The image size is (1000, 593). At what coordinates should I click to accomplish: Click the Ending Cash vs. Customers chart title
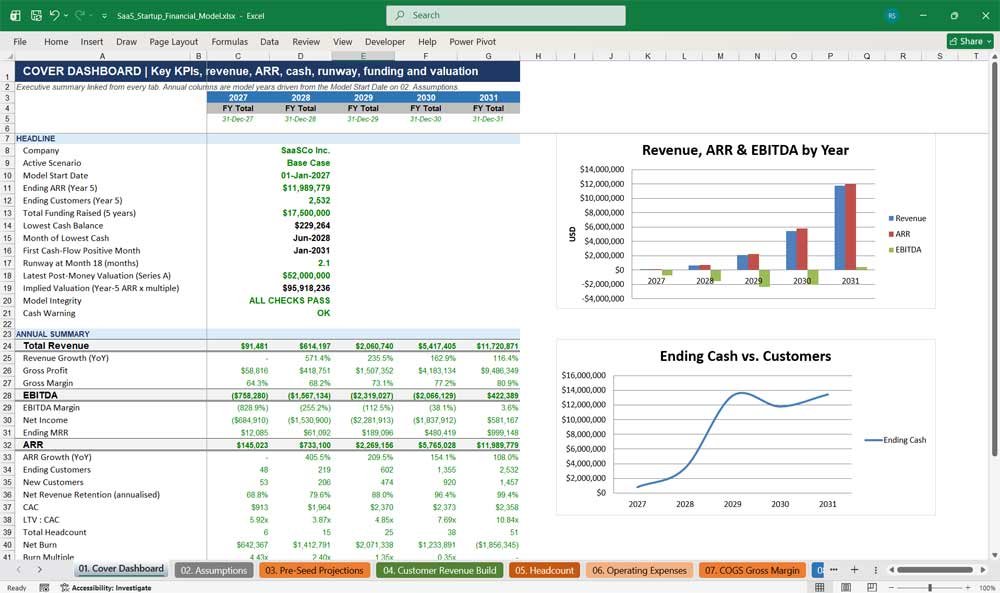tap(745, 356)
